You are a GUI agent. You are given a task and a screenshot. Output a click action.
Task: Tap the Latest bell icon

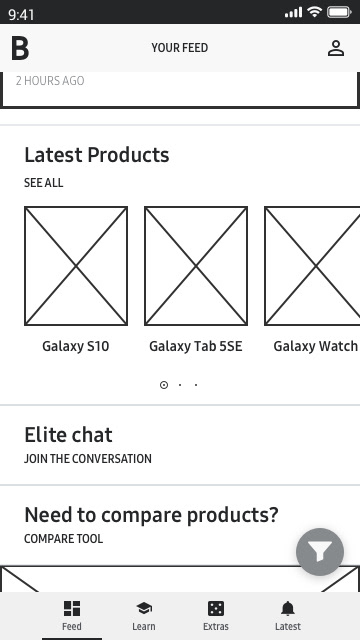click(x=288, y=608)
